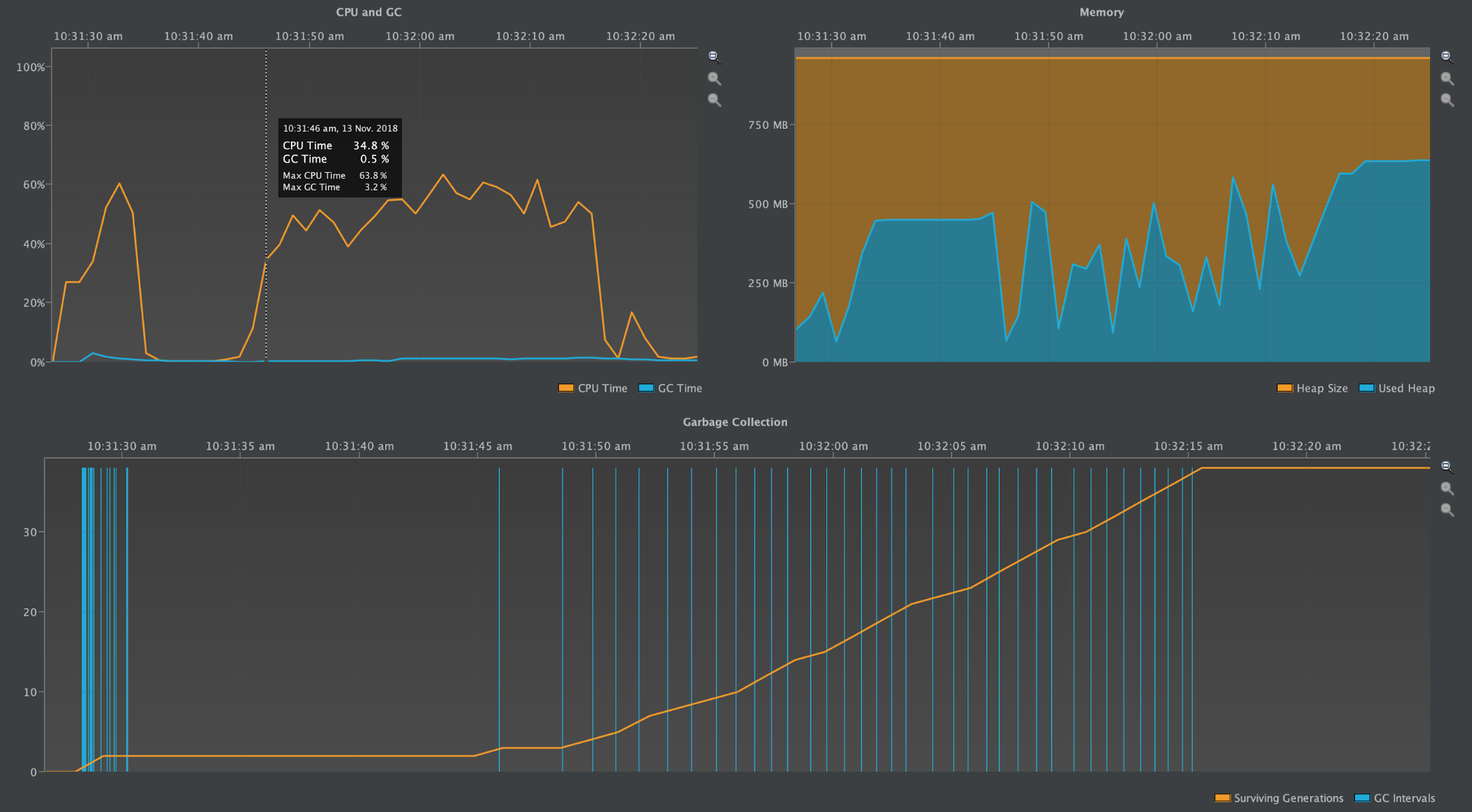
Task: Click 10:32:05 am on Garbage Collection time axis
Action: (x=952, y=446)
